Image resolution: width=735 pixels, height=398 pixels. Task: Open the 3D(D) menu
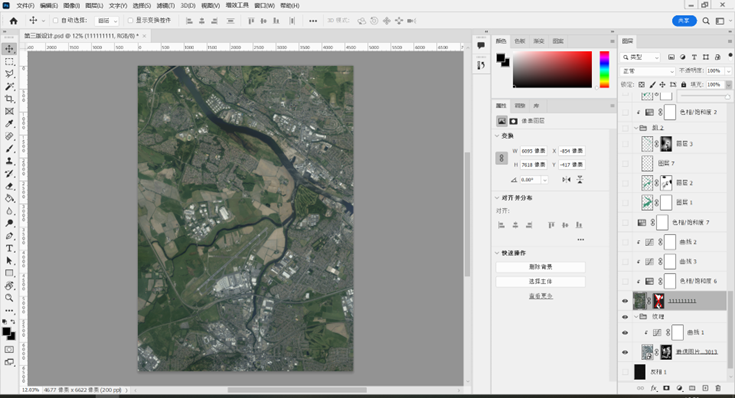click(188, 6)
